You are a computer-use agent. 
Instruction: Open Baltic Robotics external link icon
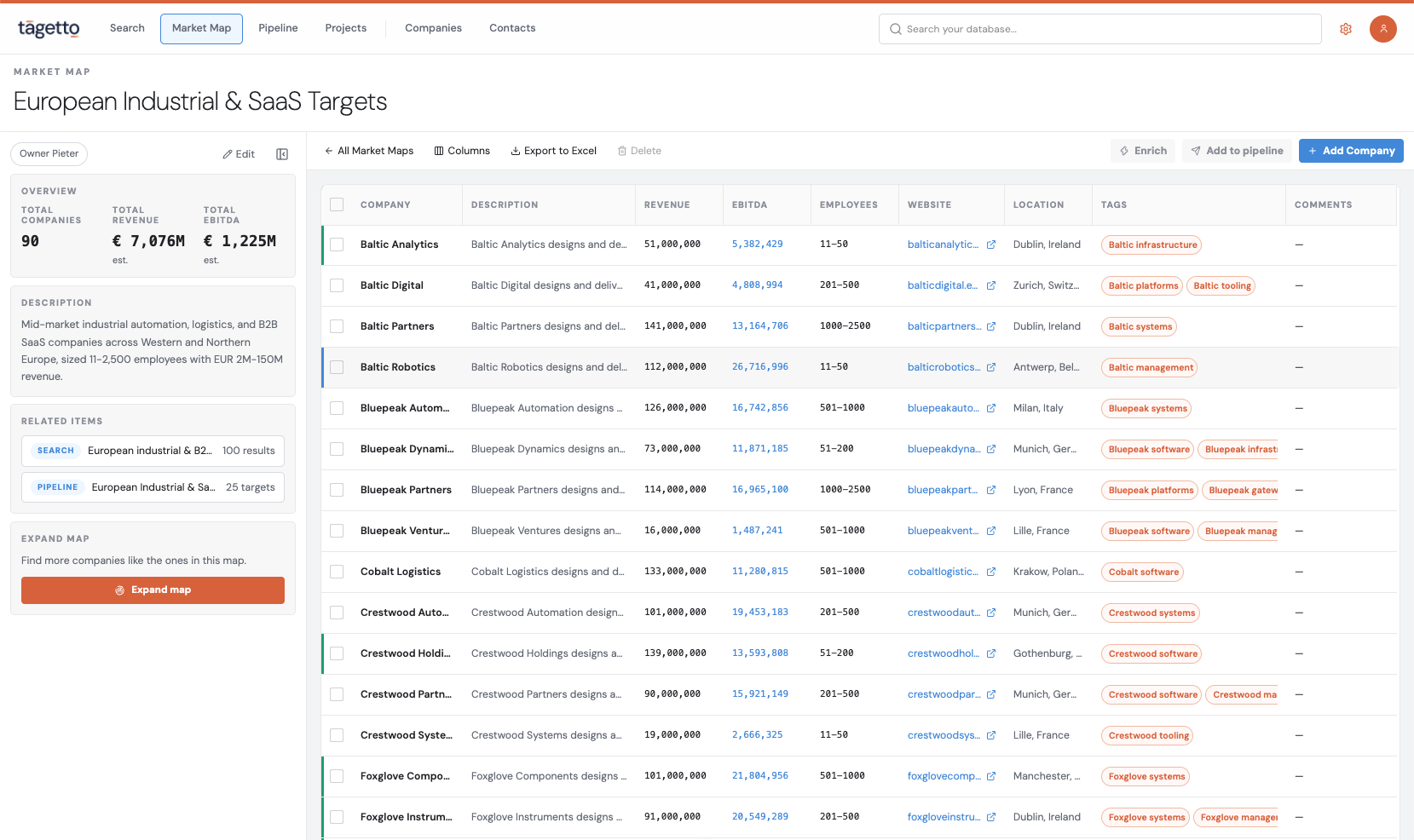coord(991,367)
